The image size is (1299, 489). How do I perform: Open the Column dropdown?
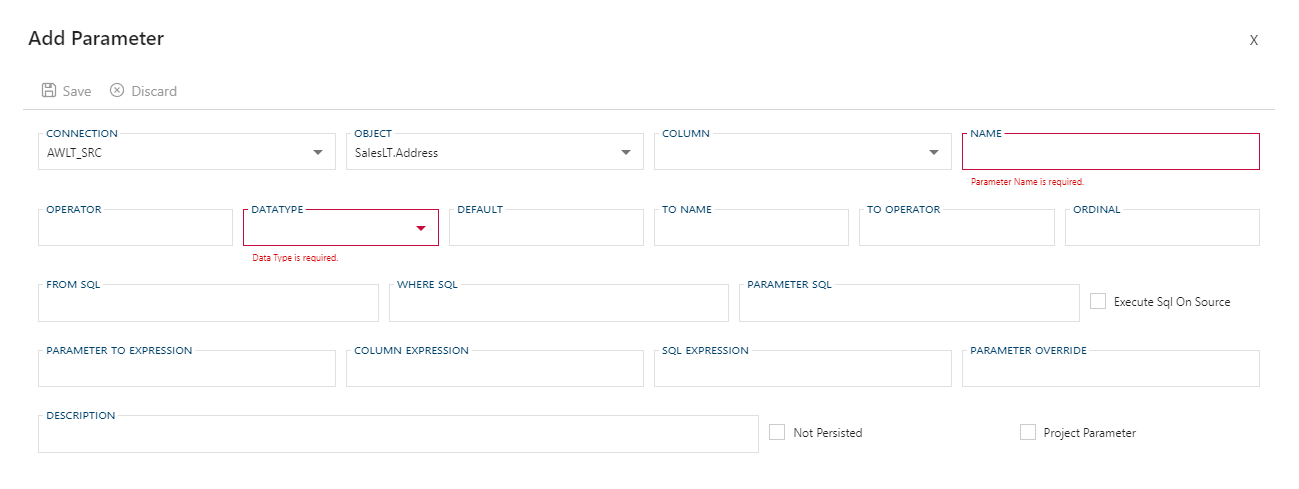(934, 153)
